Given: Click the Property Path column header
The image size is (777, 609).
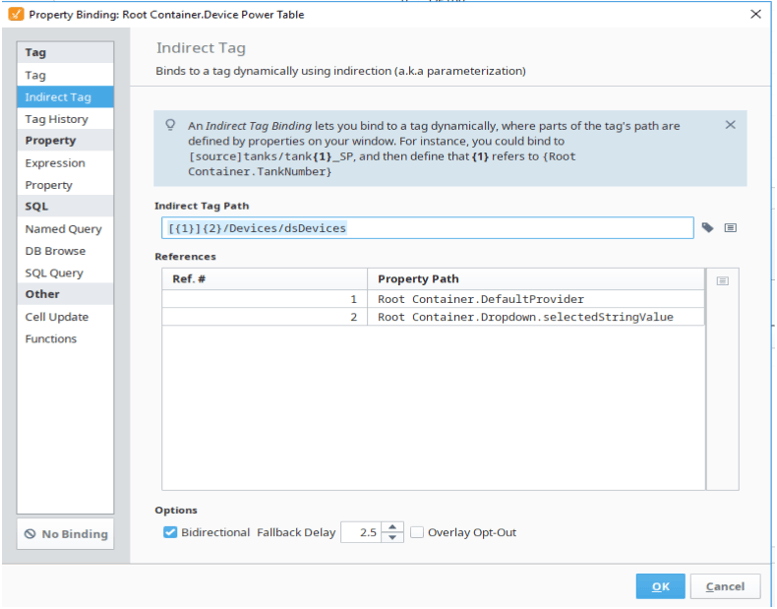Looking at the screenshot, I should pos(536,279).
